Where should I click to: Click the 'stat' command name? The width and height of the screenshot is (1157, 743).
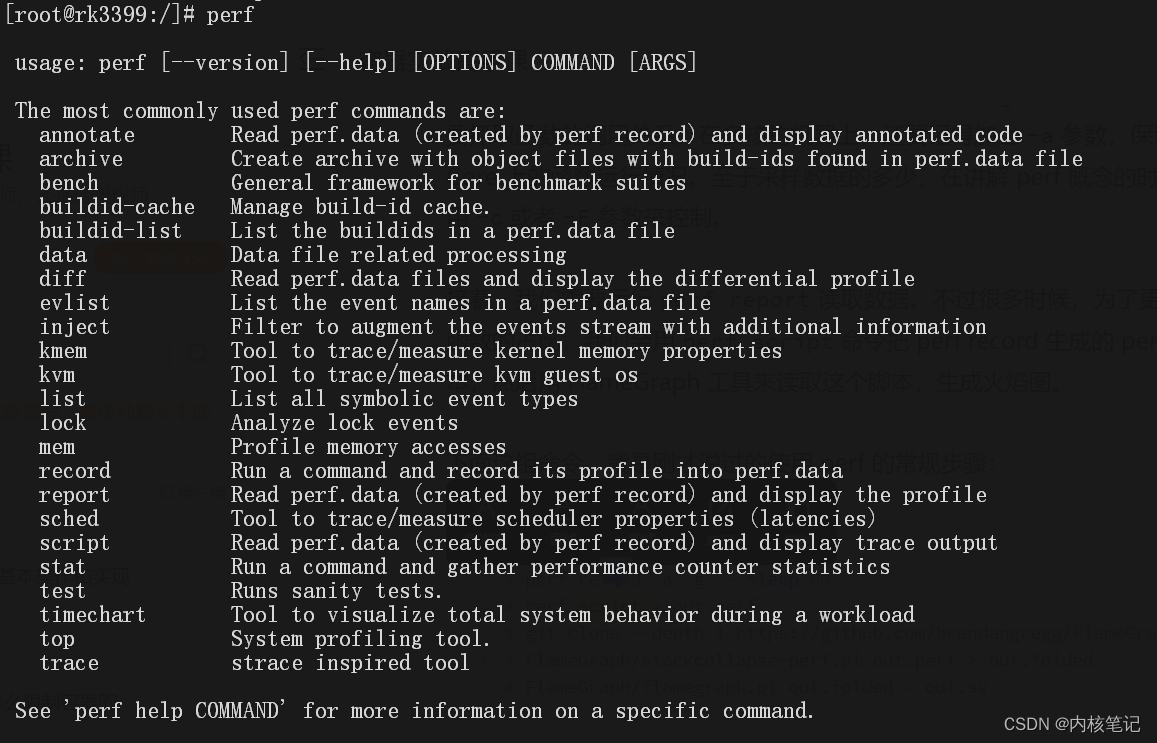[x=63, y=567]
